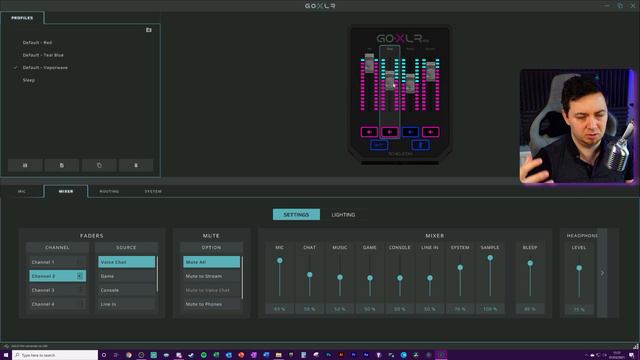Select the Settings sub-tab
The width and height of the screenshot is (640, 360).
point(296,215)
